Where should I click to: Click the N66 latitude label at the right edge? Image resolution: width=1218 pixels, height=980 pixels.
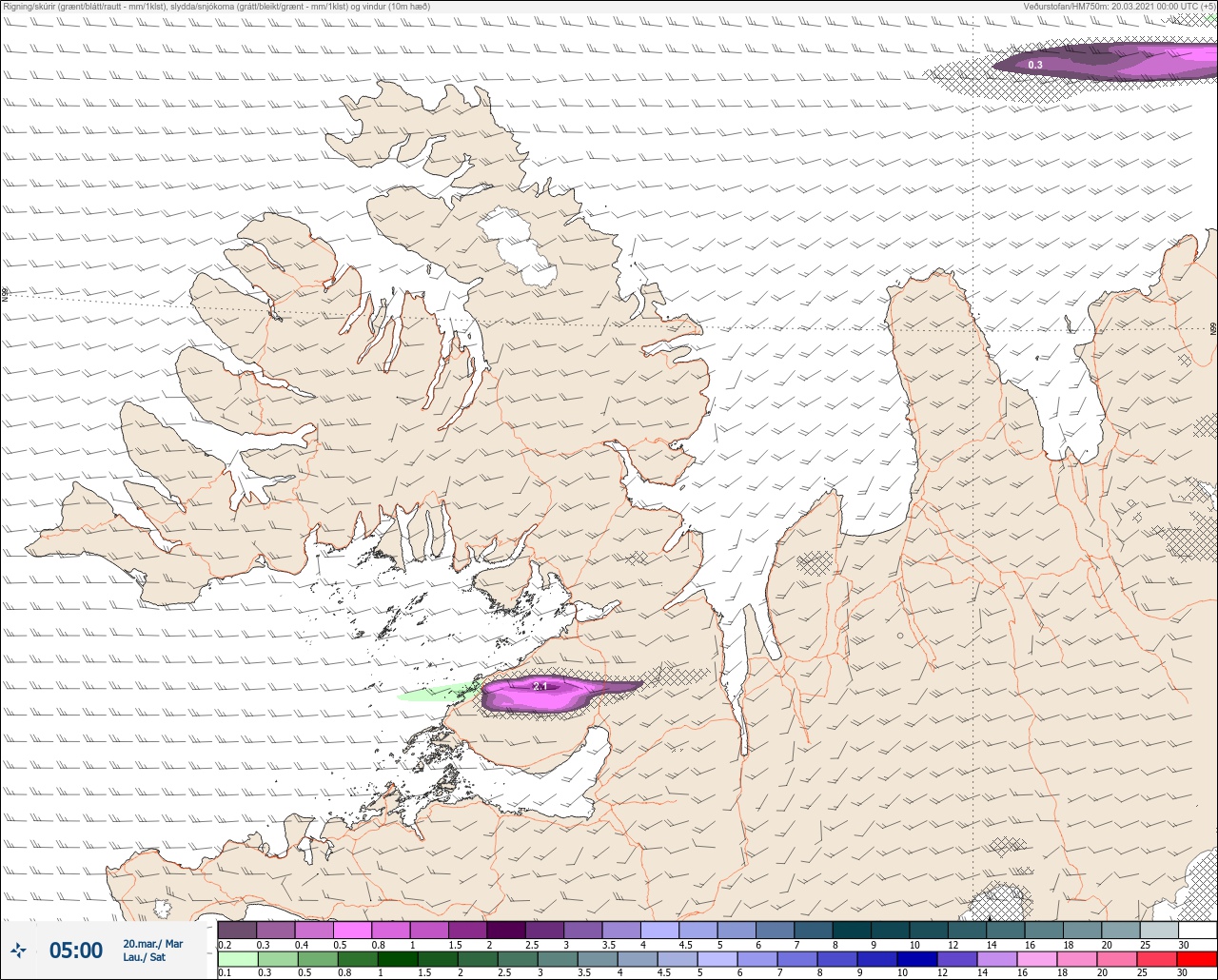[1213, 328]
